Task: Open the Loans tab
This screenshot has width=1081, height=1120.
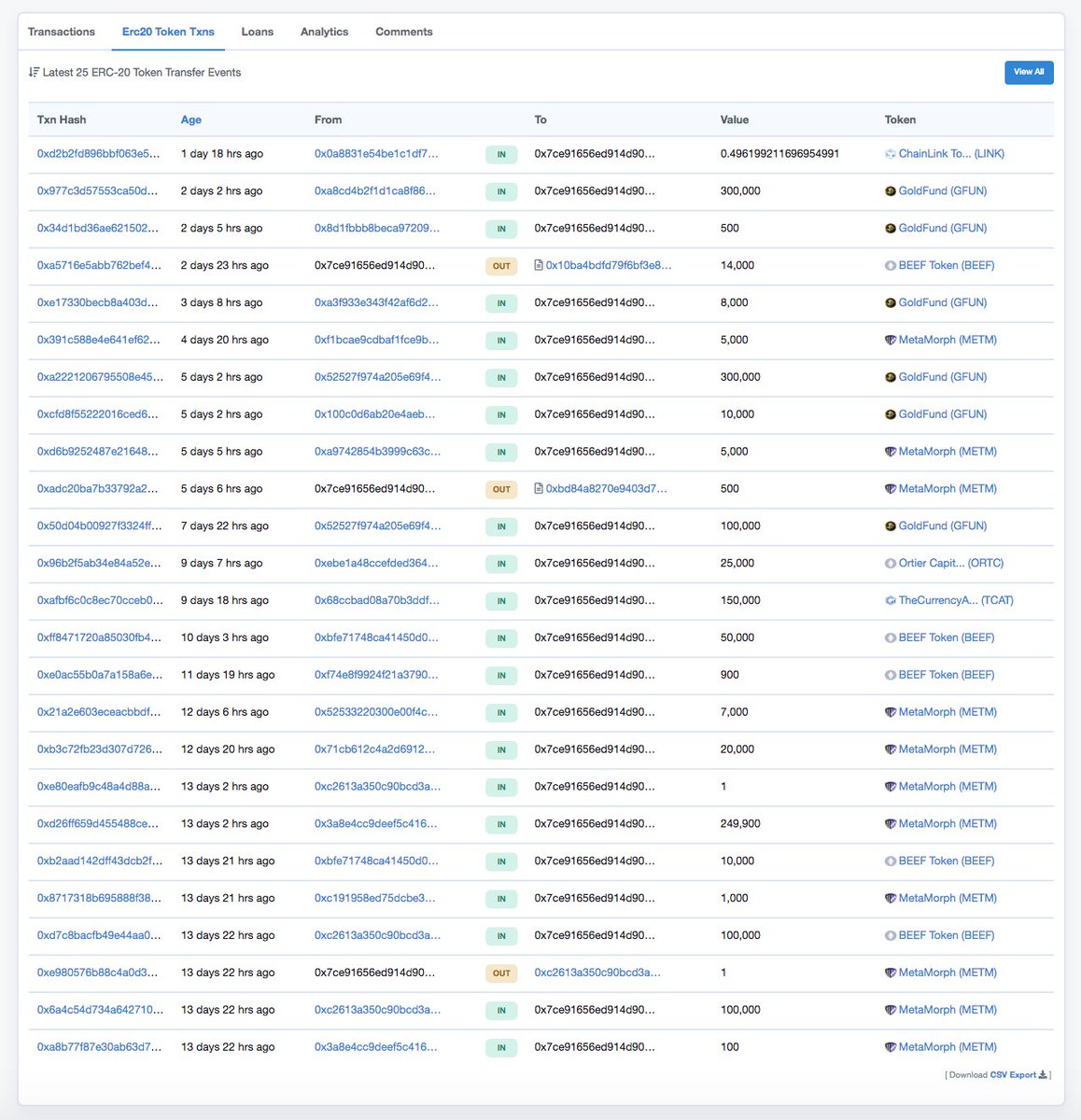Action: 258,32
